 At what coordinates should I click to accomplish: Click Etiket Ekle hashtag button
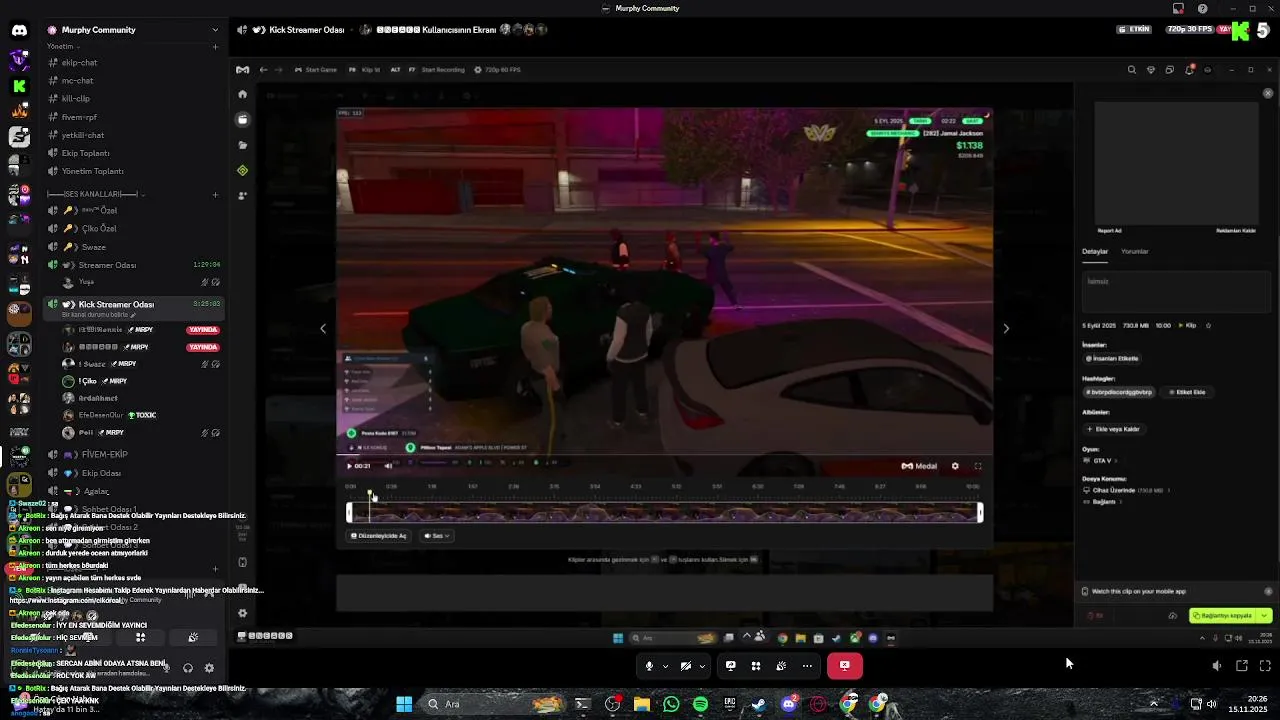(1187, 392)
